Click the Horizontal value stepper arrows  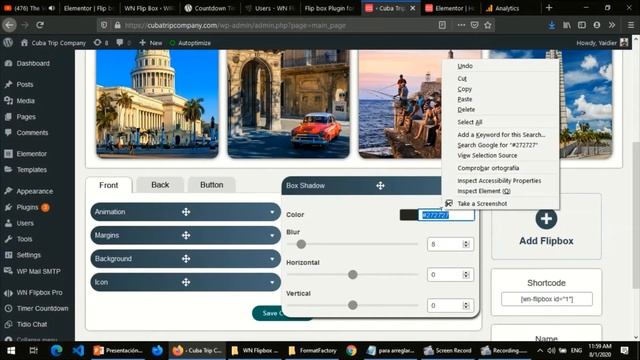[x=466, y=275]
